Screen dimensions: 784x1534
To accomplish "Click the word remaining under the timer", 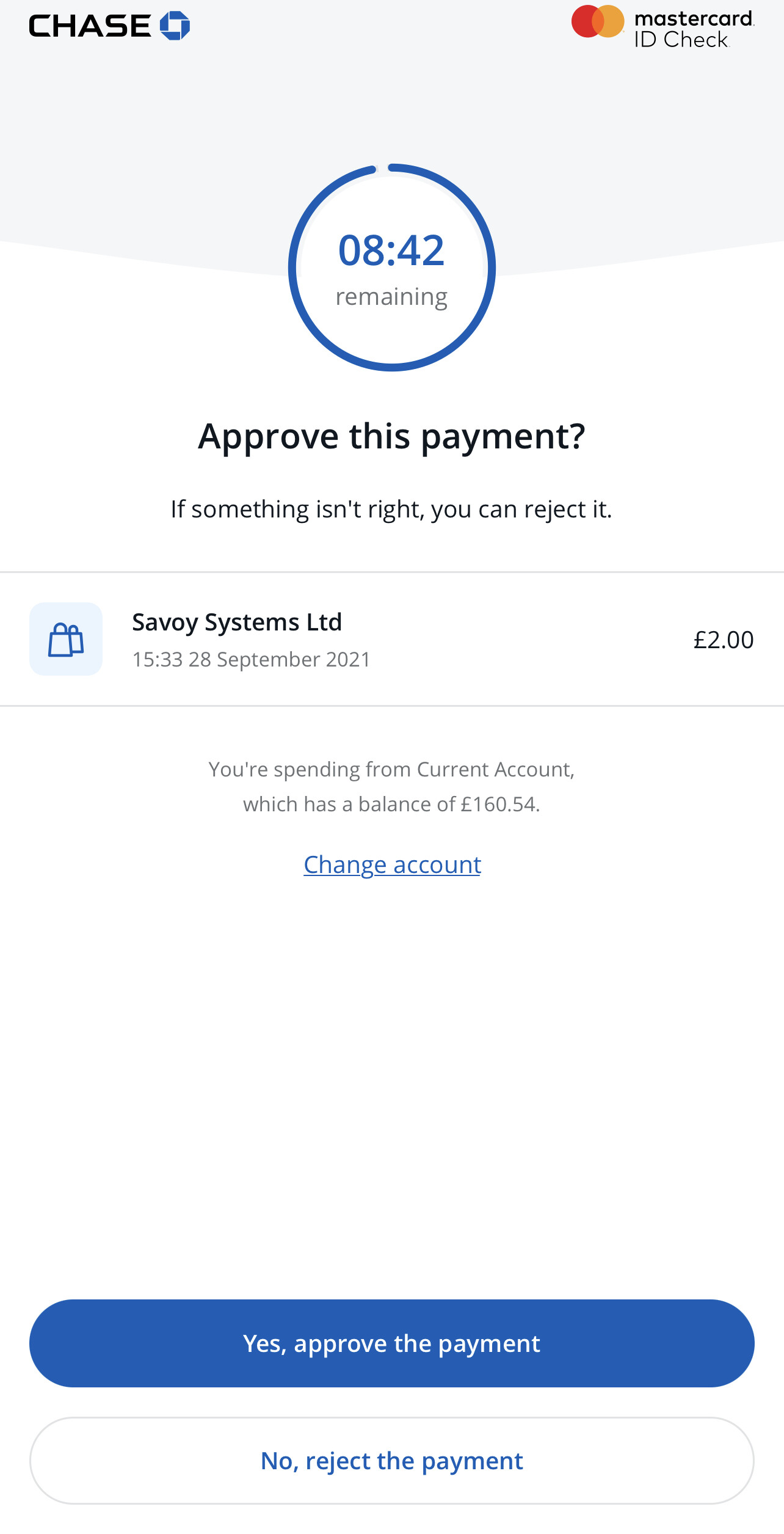I will click(x=391, y=298).
